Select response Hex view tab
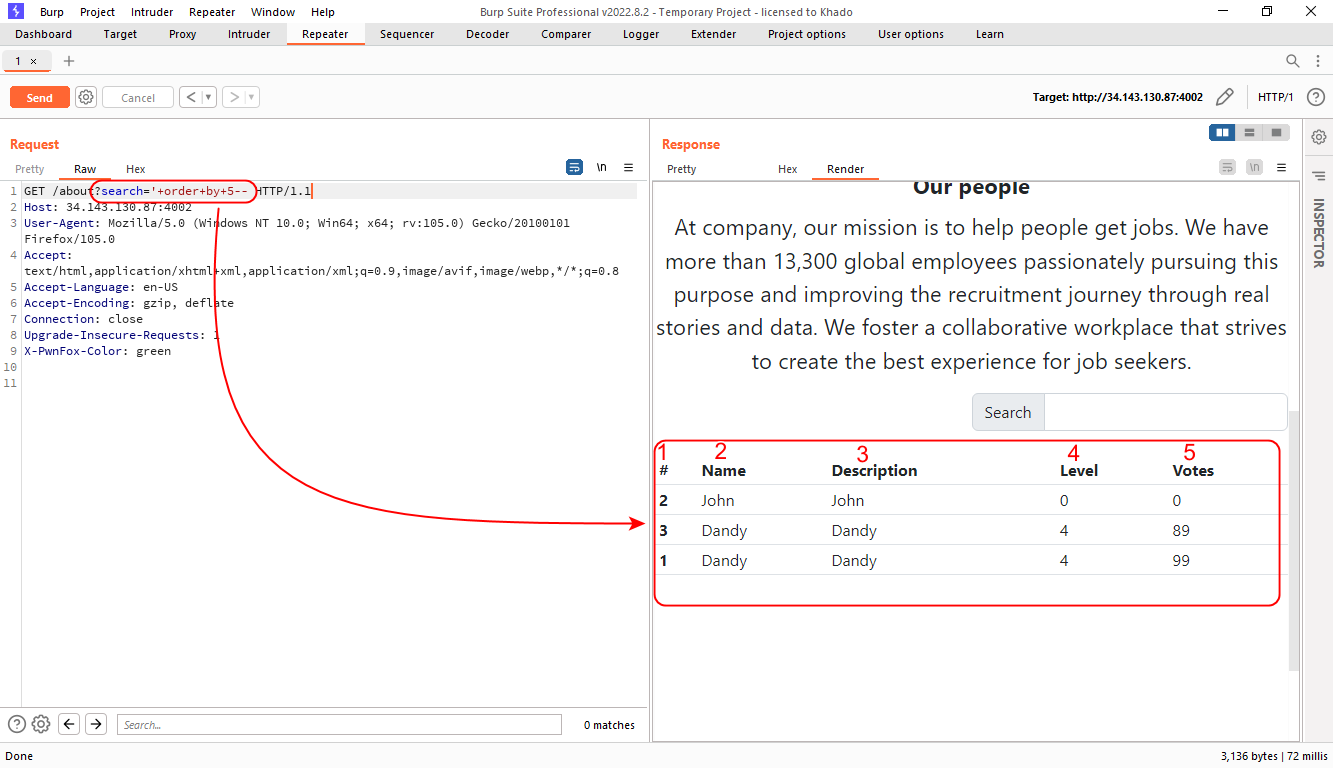 pos(787,169)
